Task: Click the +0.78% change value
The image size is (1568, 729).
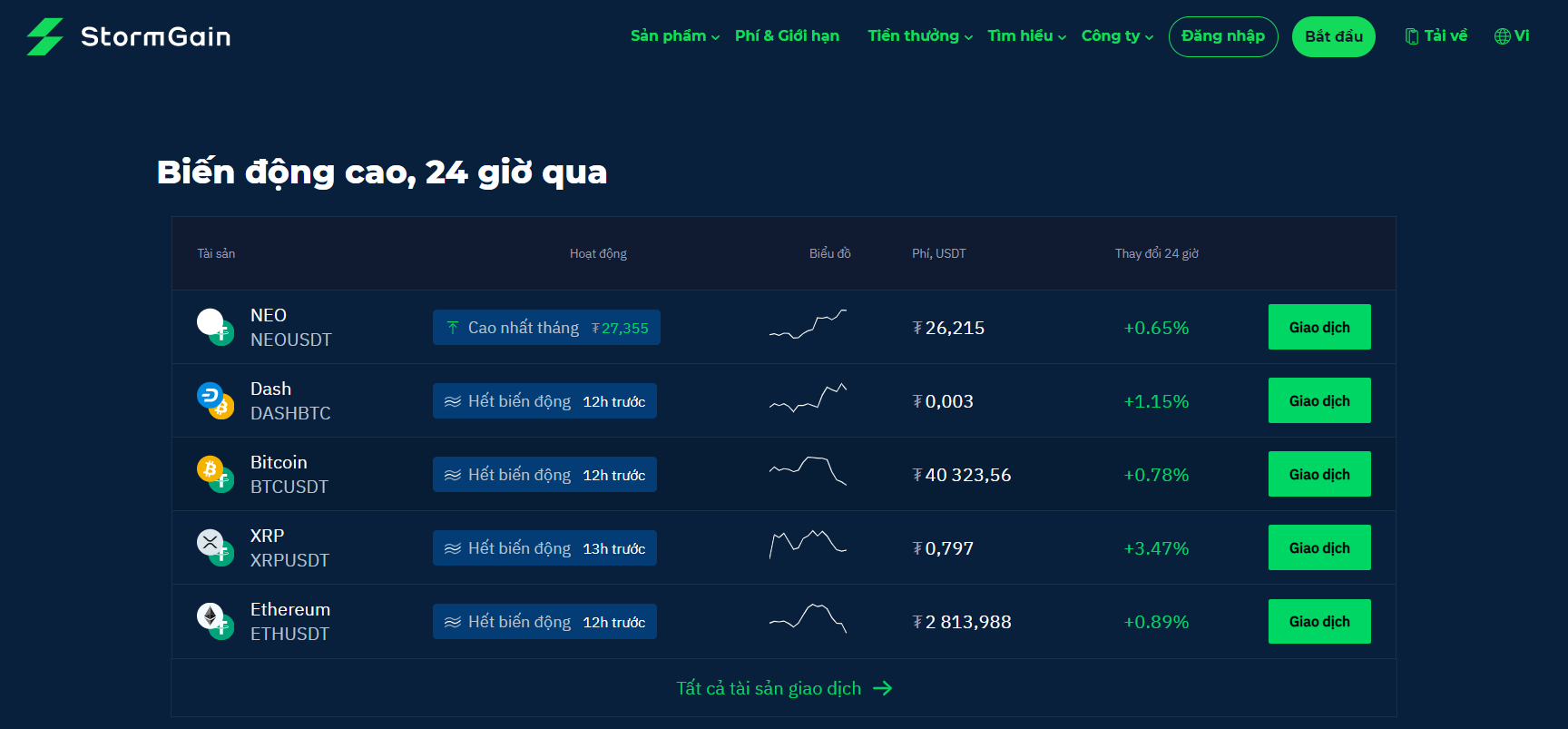Action: [1156, 475]
